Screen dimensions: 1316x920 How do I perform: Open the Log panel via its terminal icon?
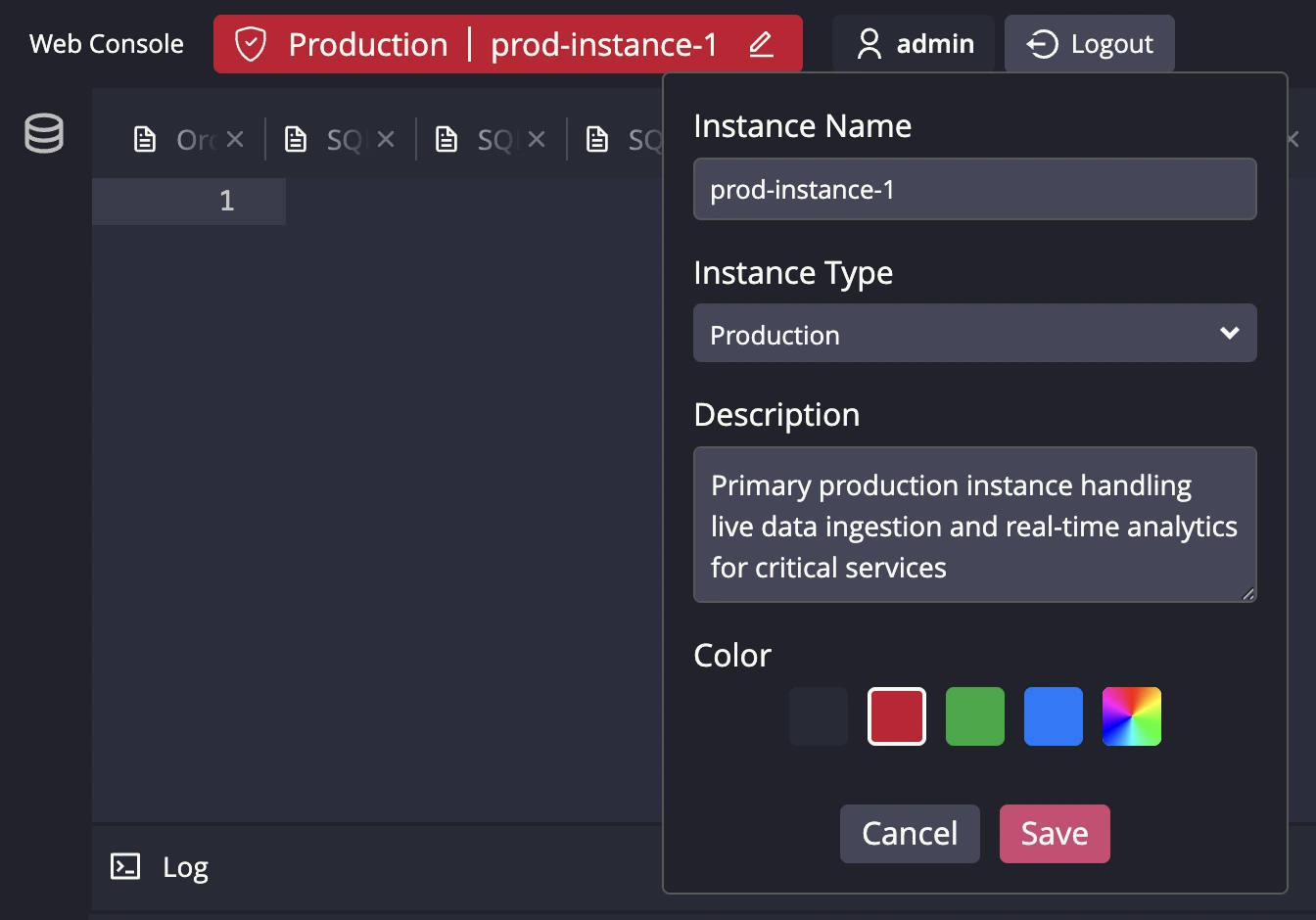click(x=124, y=867)
